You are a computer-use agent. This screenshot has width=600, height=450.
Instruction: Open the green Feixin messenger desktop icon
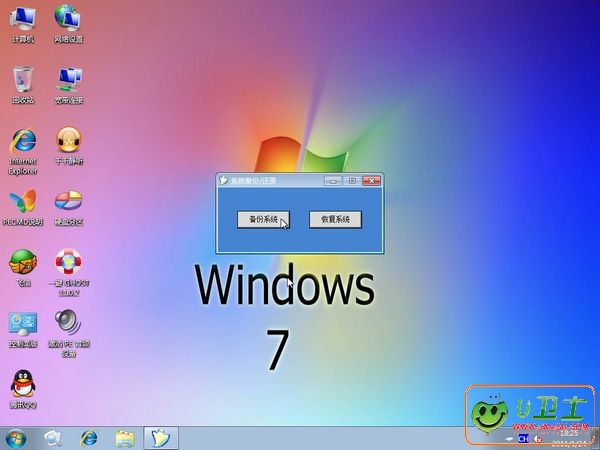[22, 262]
